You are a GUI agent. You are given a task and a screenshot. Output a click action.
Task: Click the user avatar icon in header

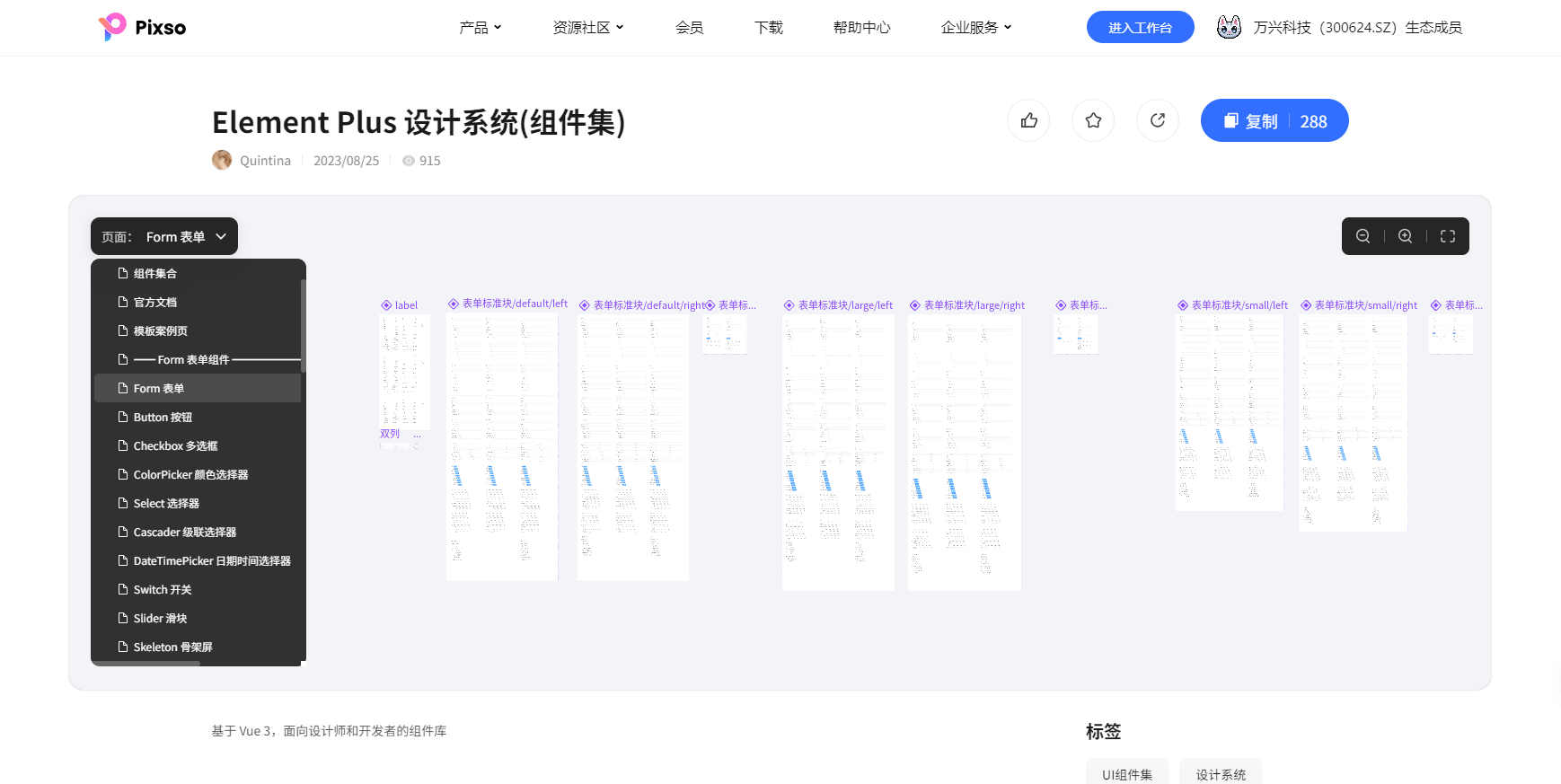[x=1229, y=27]
